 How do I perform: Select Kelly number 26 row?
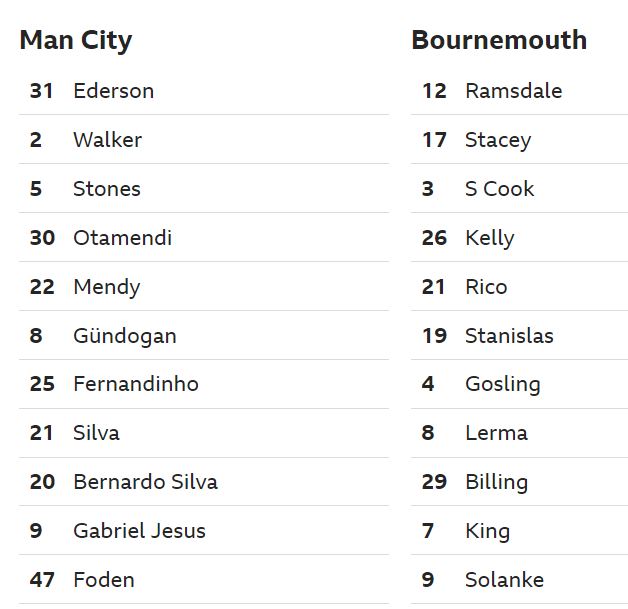tap(519, 237)
